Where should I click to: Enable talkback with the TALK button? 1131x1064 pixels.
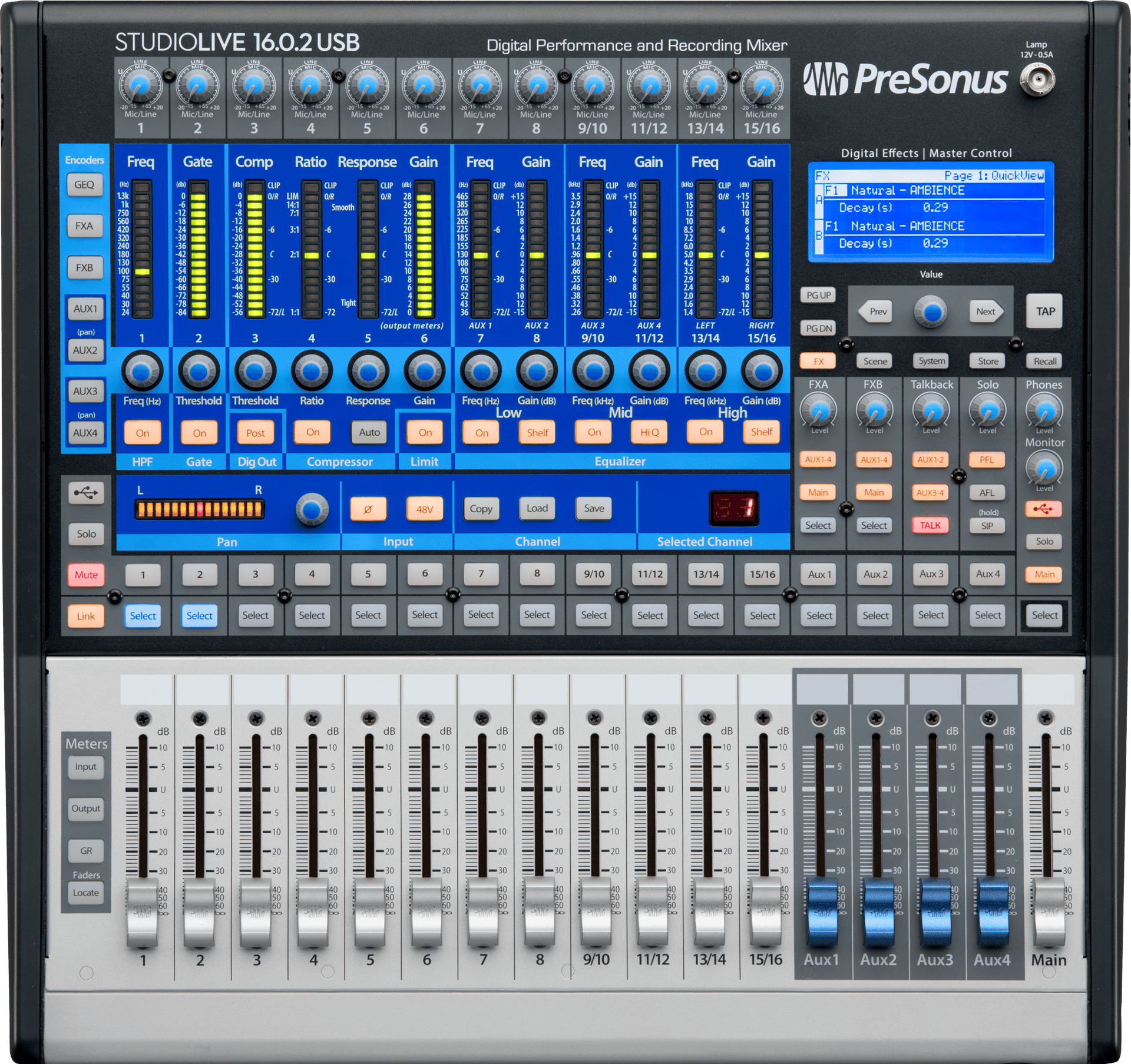(930, 525)
